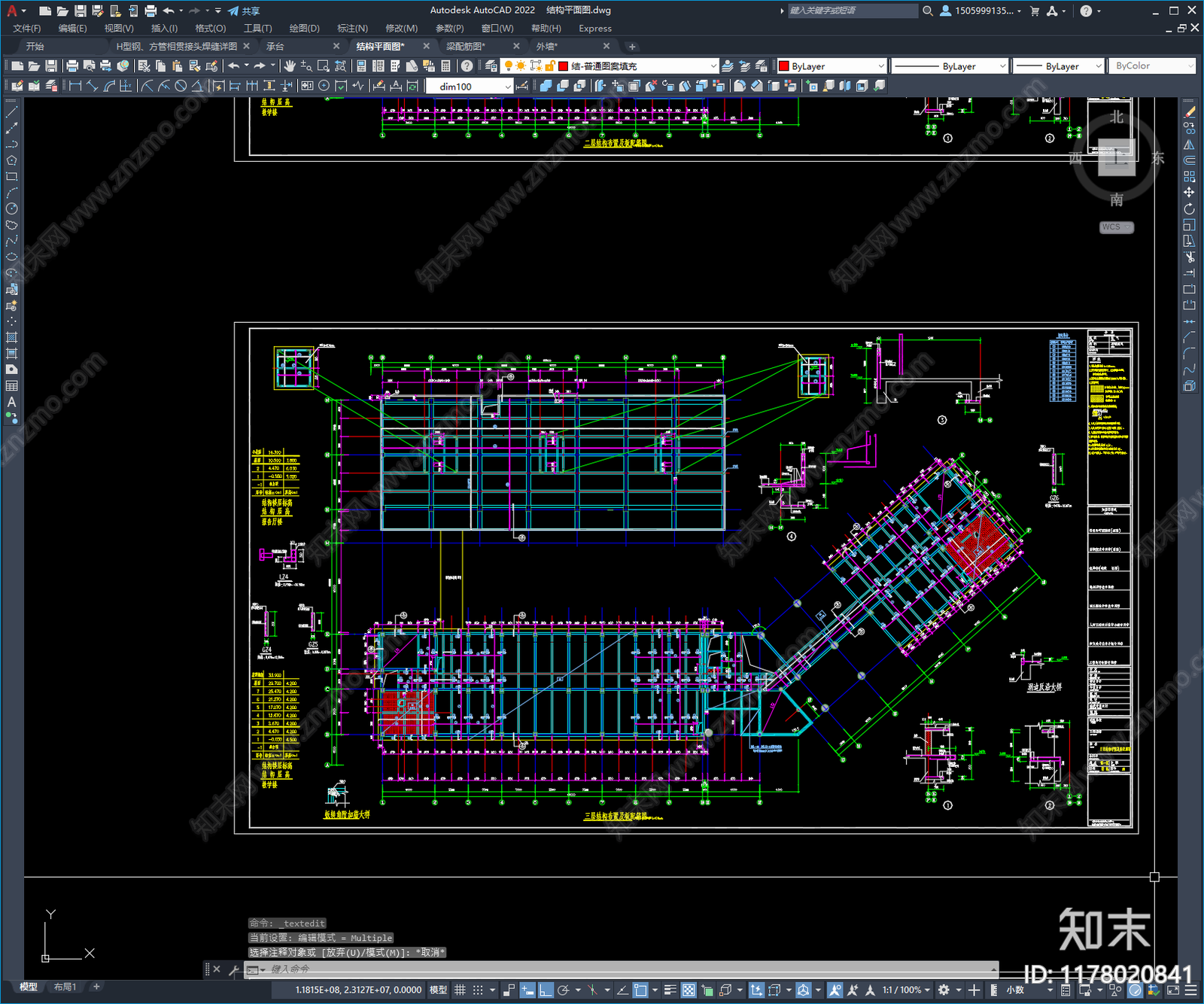The image size is (1204, 1004).
Task: Select the Circle tool in draw toolbar
Action: tap(11, 208)
